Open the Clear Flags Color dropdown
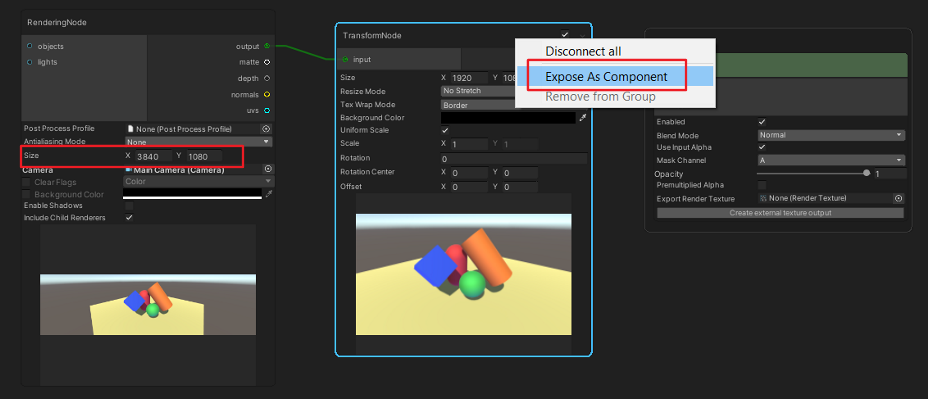 click(198, 181)
